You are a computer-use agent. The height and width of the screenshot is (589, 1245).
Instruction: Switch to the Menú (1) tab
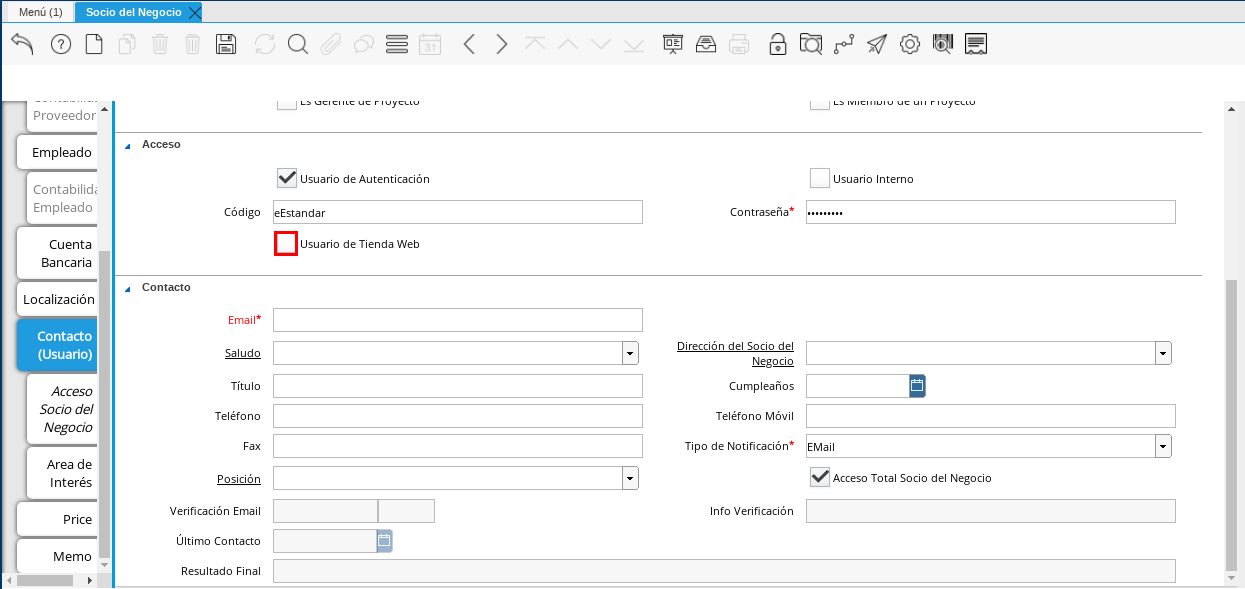click(x=41, y=12)
